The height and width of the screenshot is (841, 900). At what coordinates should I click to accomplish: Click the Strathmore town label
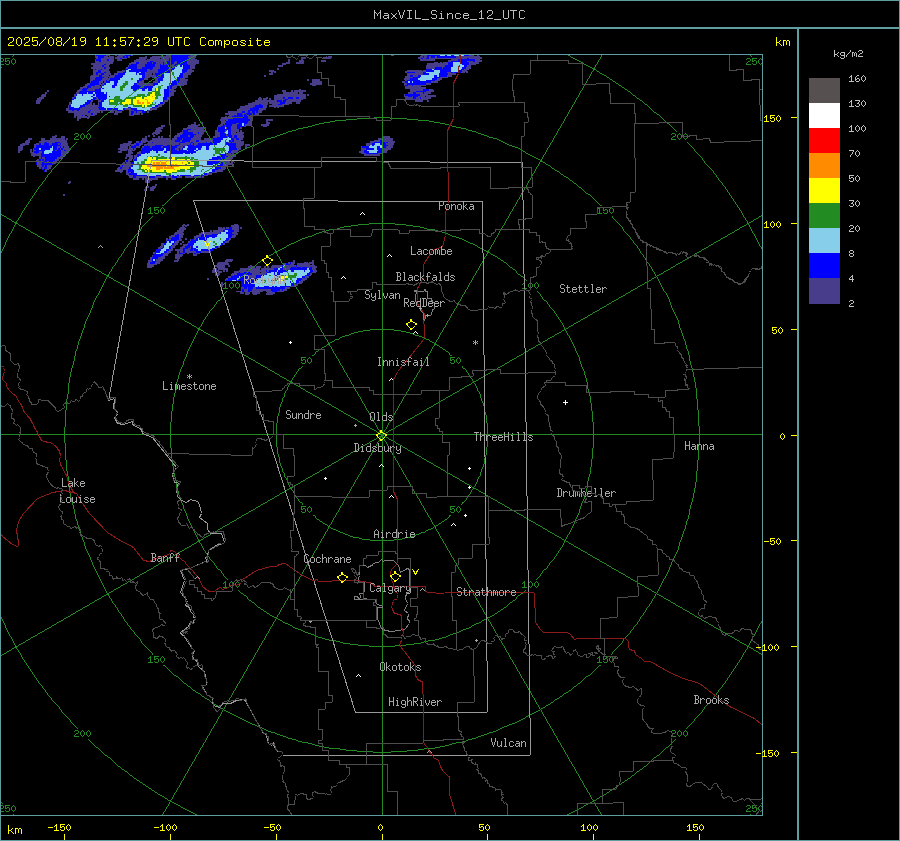pos(486,592)
